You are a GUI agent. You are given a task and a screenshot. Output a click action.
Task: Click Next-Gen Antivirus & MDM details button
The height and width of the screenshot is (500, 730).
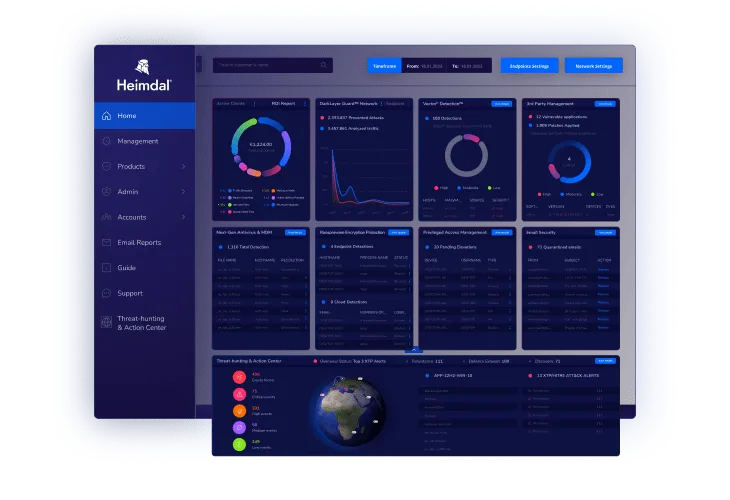point(295,232)
